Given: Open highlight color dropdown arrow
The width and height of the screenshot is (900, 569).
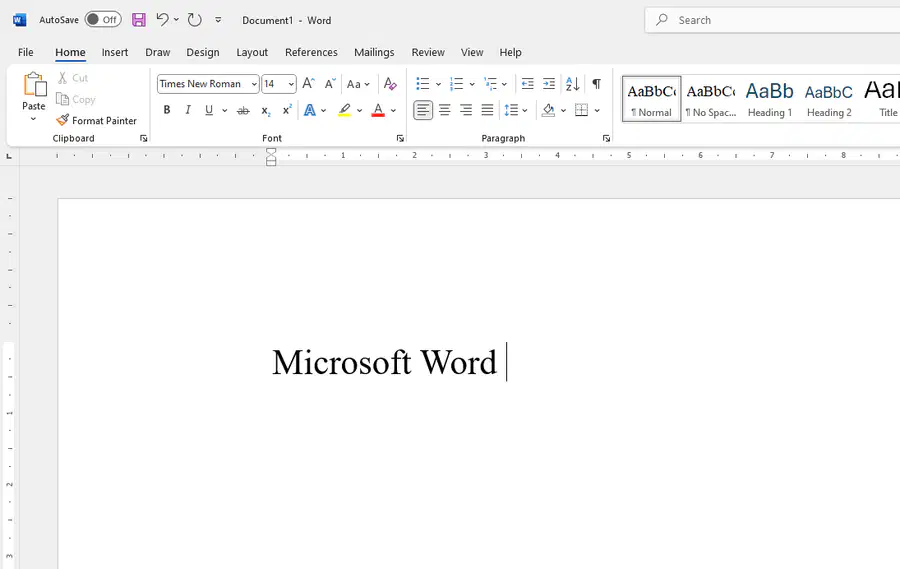Looking at the screenshot, I should coord(359,110).
